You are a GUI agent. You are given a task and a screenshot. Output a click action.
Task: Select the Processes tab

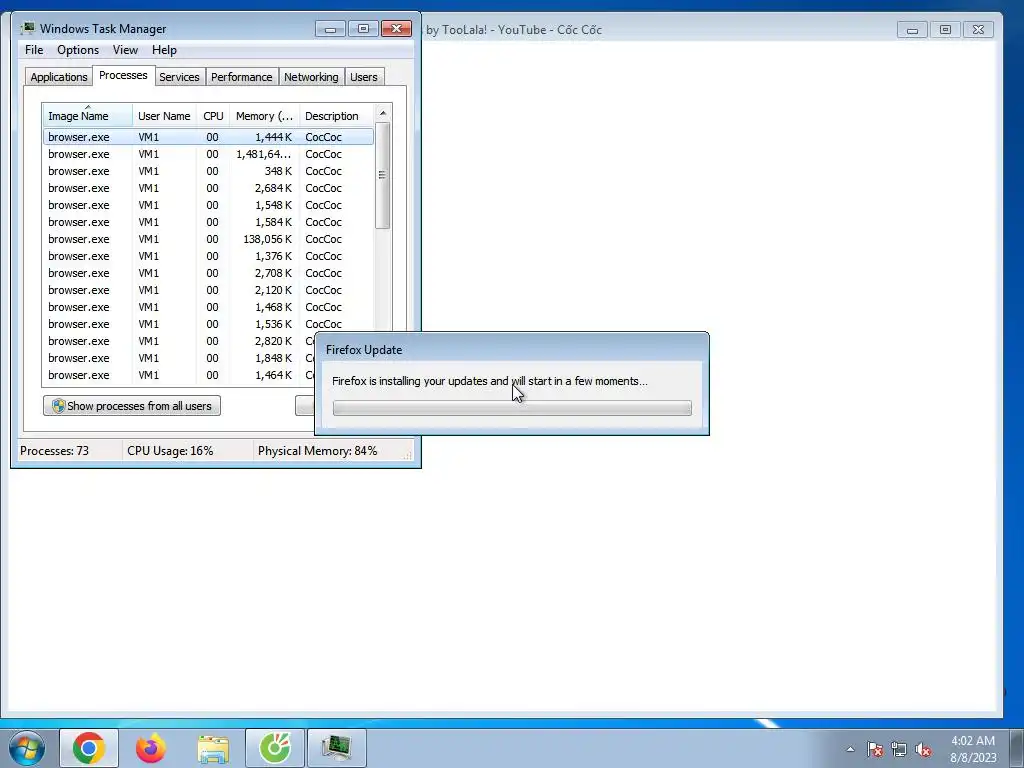tap(123, 75)
